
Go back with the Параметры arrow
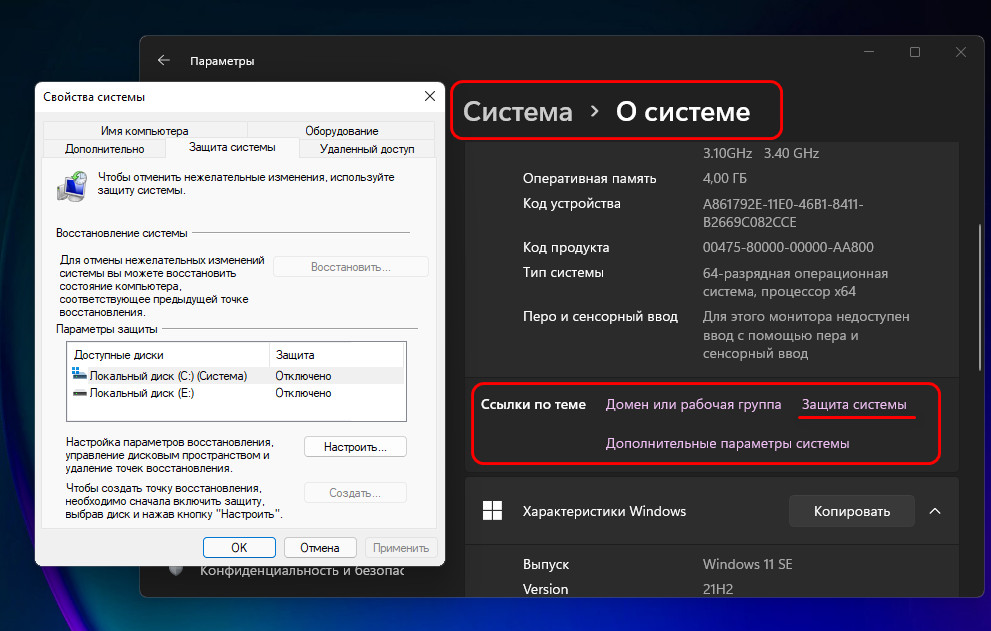pos(164,60)
